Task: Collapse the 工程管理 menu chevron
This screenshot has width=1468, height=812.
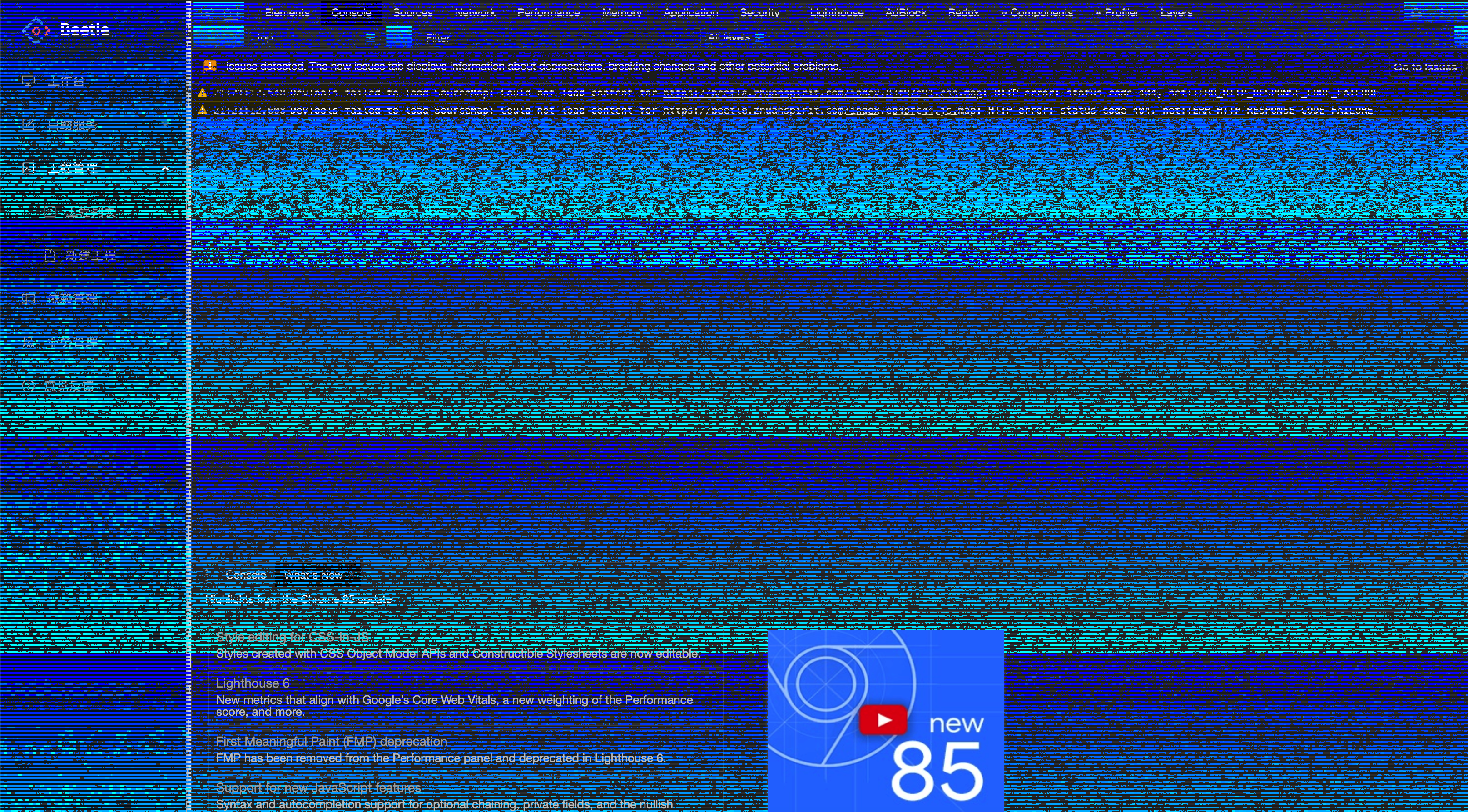Action: (165, 168)
